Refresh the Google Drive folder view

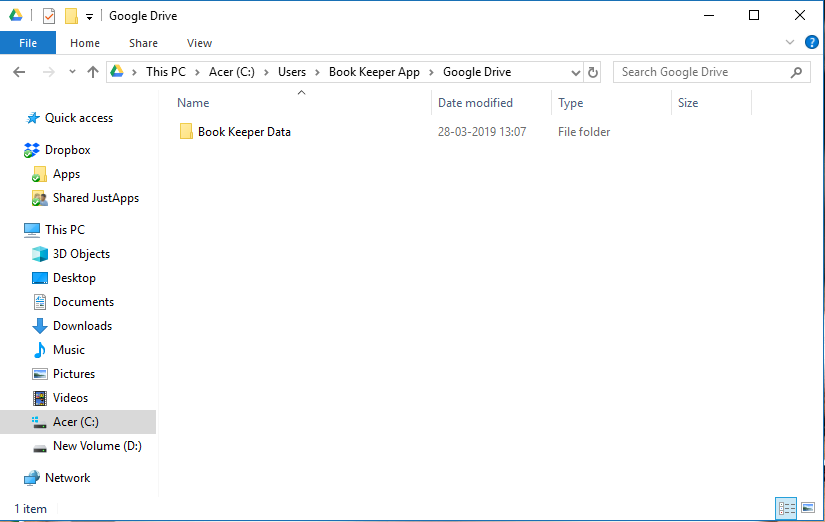[593, 72]
